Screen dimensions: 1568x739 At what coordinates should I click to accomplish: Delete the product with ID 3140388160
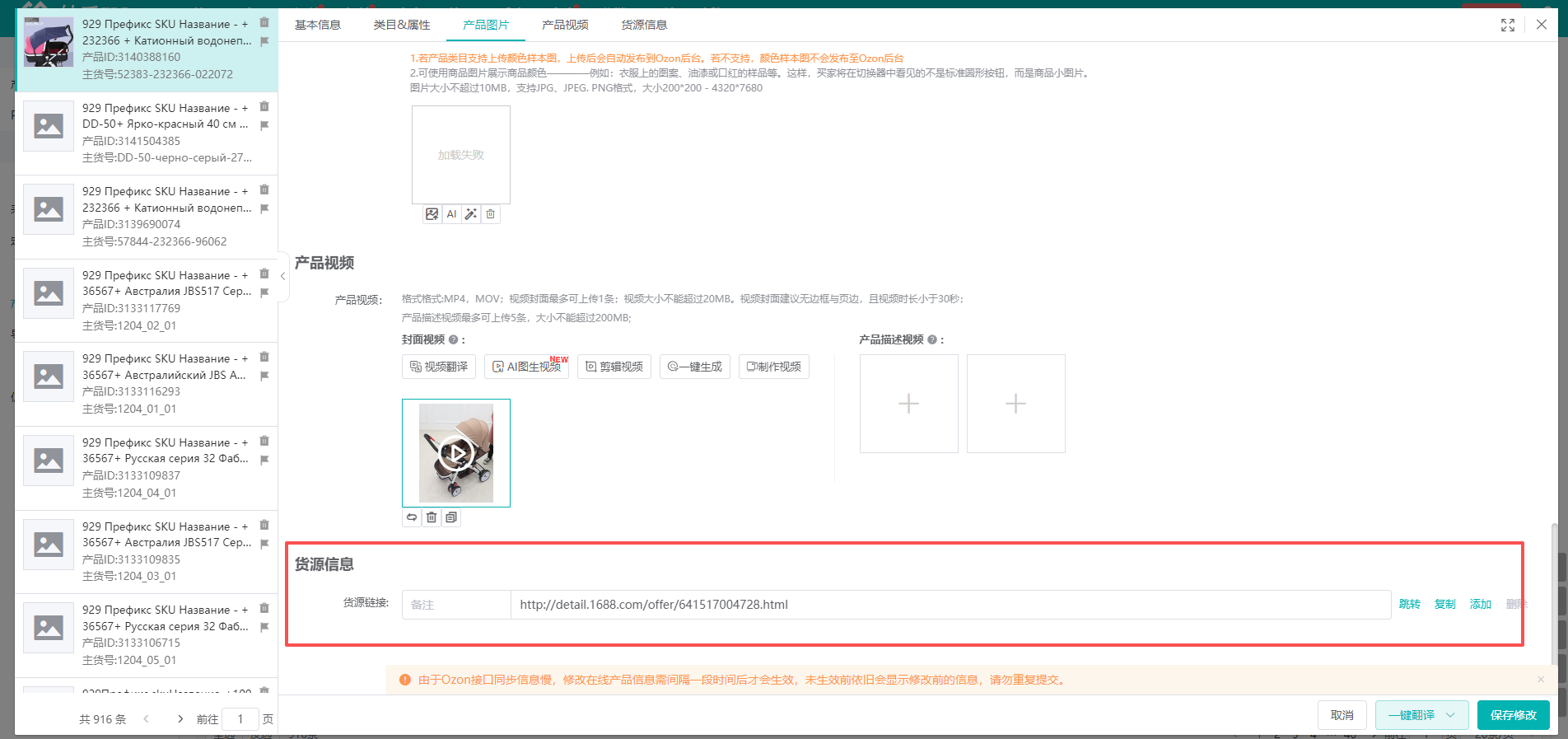point(264,22)
